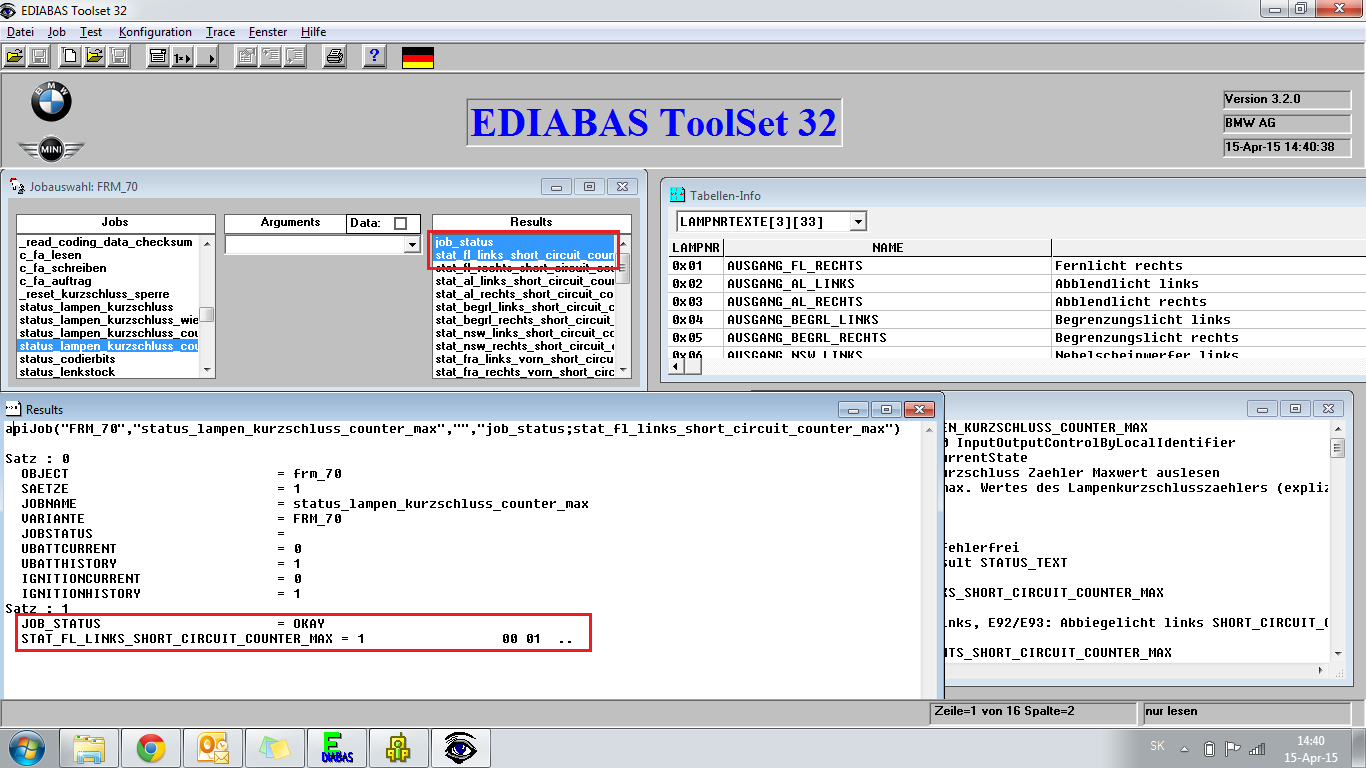Image resolution: width=1366 pixels, height=768 pixels.
Task: Click the open file folder toolbar icon
Action: coord(15,57)
